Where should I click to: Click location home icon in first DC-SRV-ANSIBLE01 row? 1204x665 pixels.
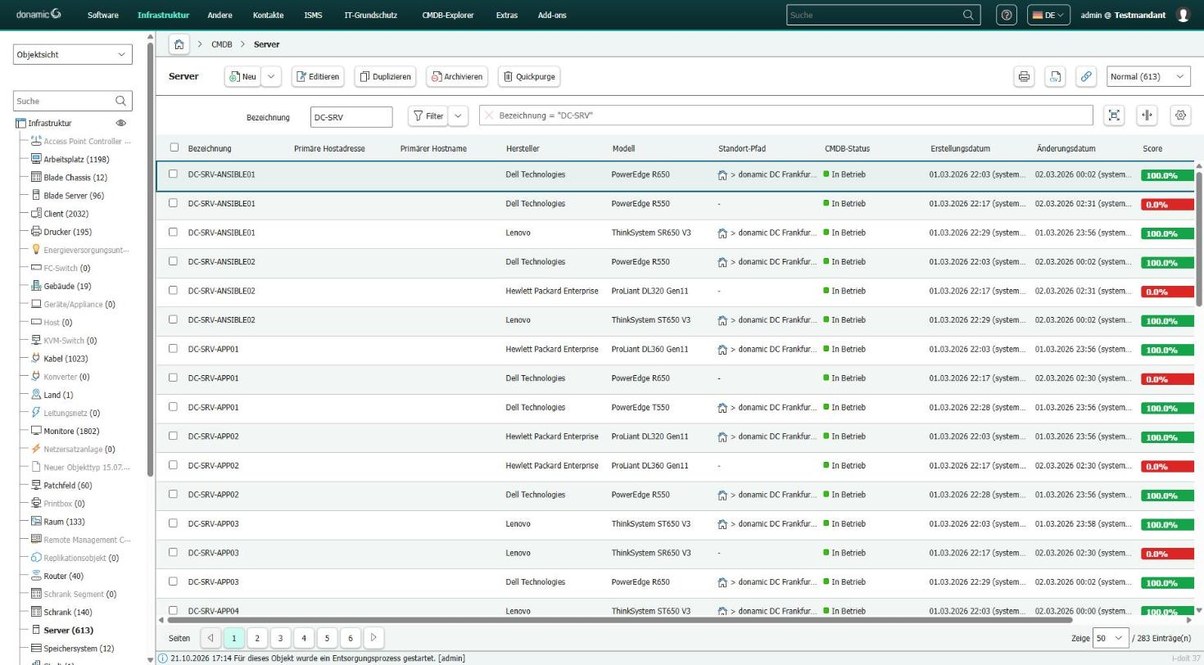(x=722, y=175)
